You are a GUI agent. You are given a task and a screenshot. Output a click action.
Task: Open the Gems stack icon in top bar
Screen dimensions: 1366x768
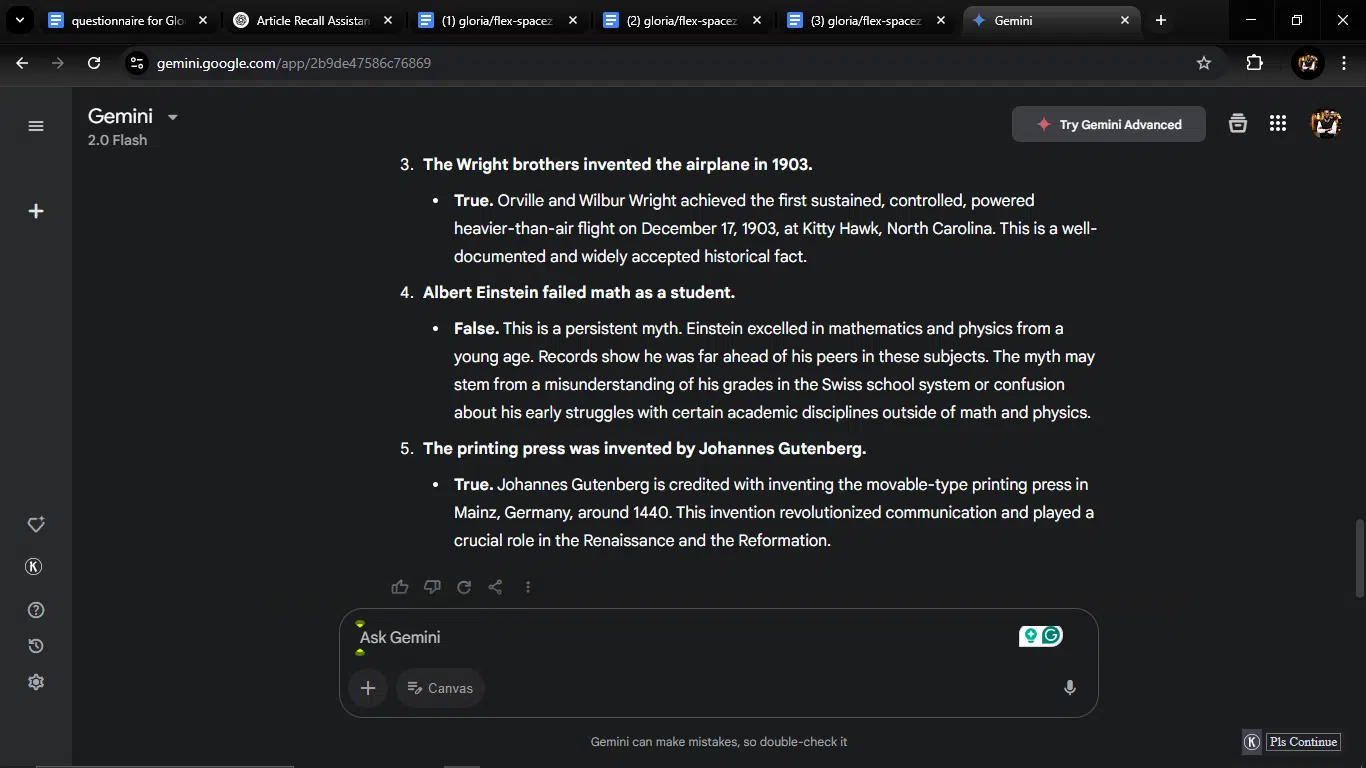coord(1238,124)
